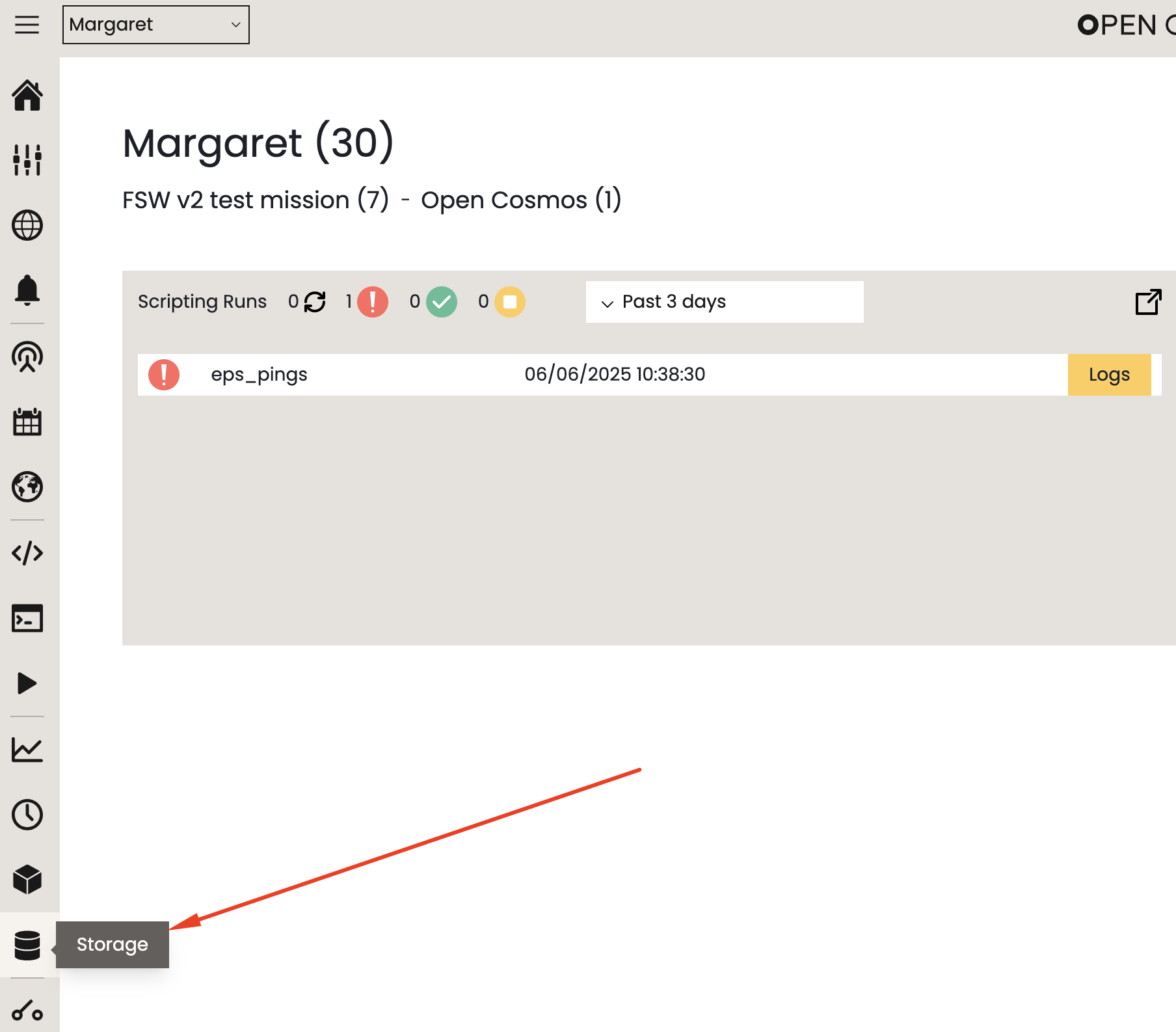Open the Storage database icon
Screen dimensions: 1176x1032
pyautogui.click(x=27, y=945)
